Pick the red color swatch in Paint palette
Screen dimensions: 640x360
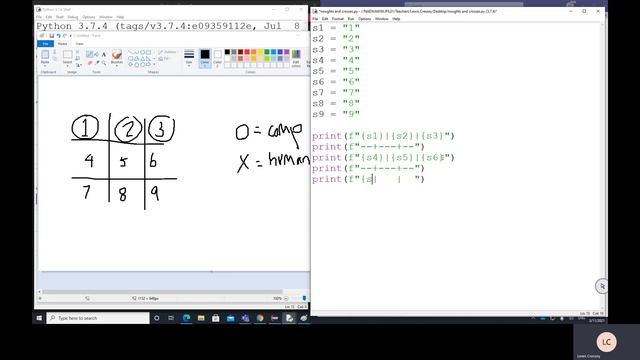point(247,52)
